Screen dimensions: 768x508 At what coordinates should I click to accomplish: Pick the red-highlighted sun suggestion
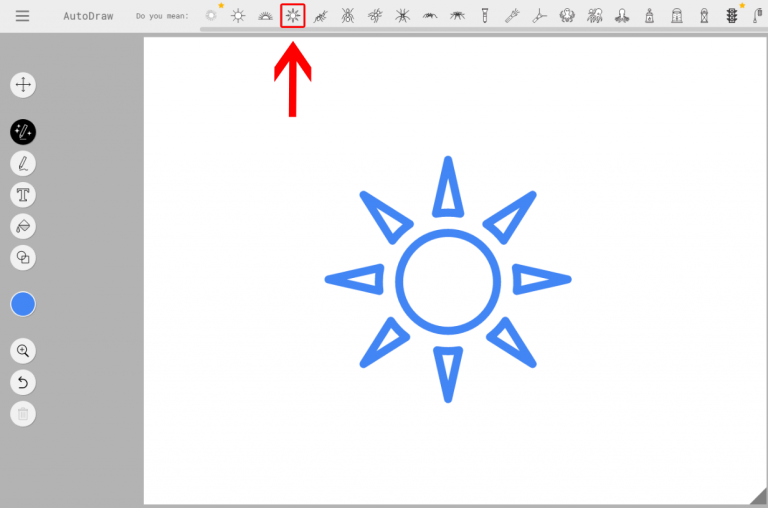coord(292,15)
